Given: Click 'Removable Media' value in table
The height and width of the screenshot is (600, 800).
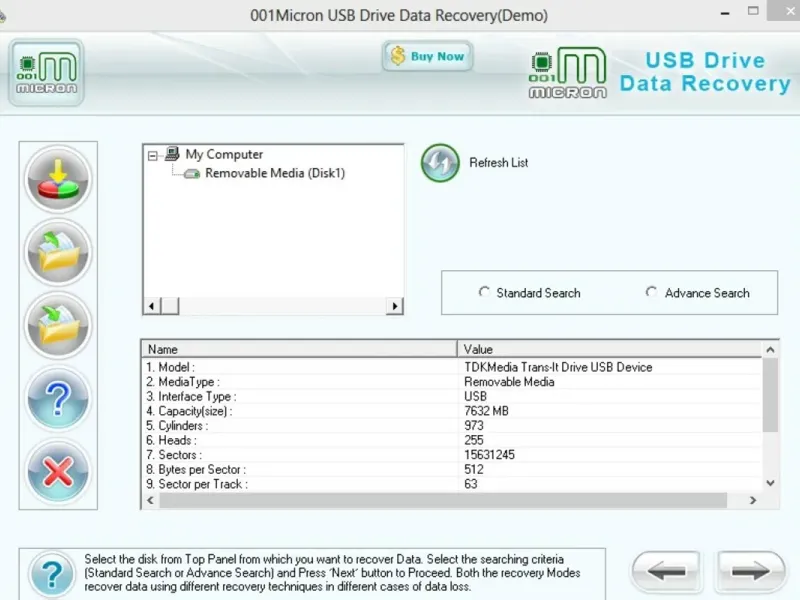Looking at the screenshot, I should pos(509,382).
